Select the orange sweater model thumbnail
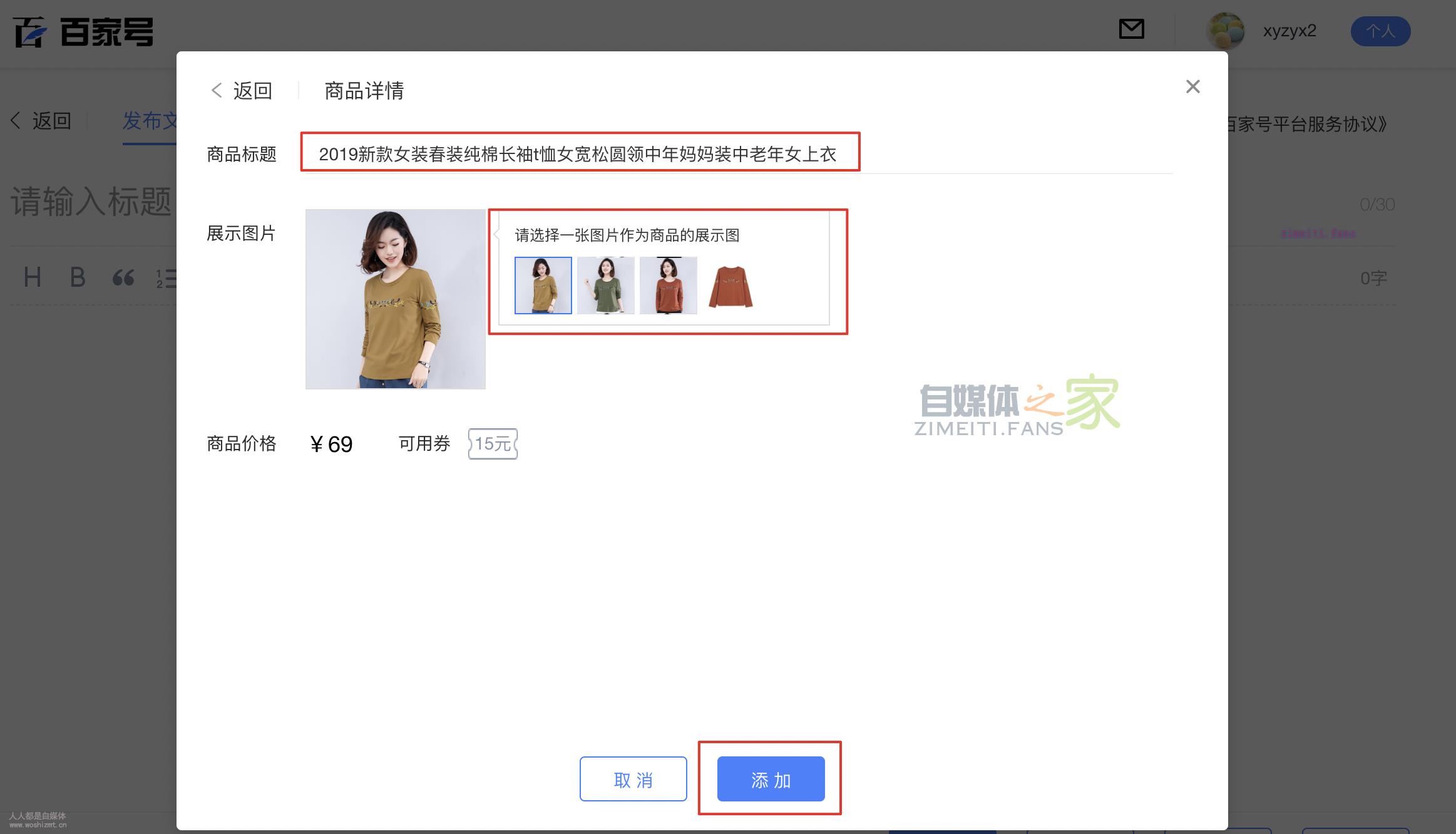This screenshot has width=1456, height=834. [668, 286]
